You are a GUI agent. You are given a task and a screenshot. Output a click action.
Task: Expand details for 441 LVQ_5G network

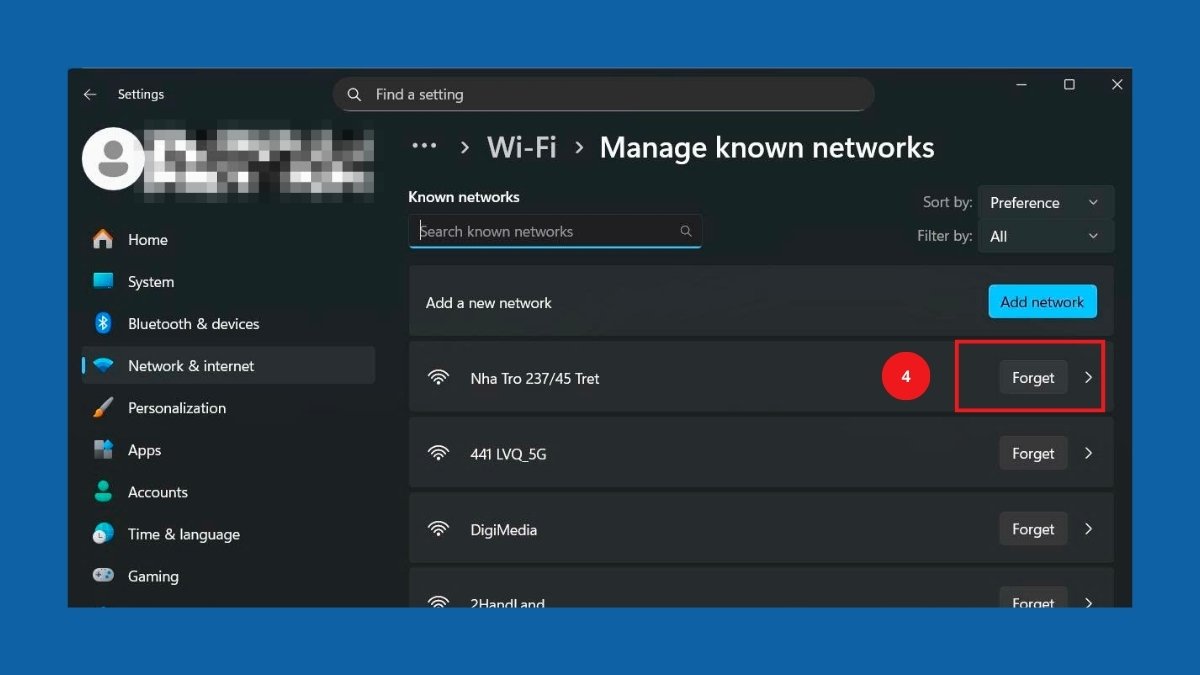1089,452
